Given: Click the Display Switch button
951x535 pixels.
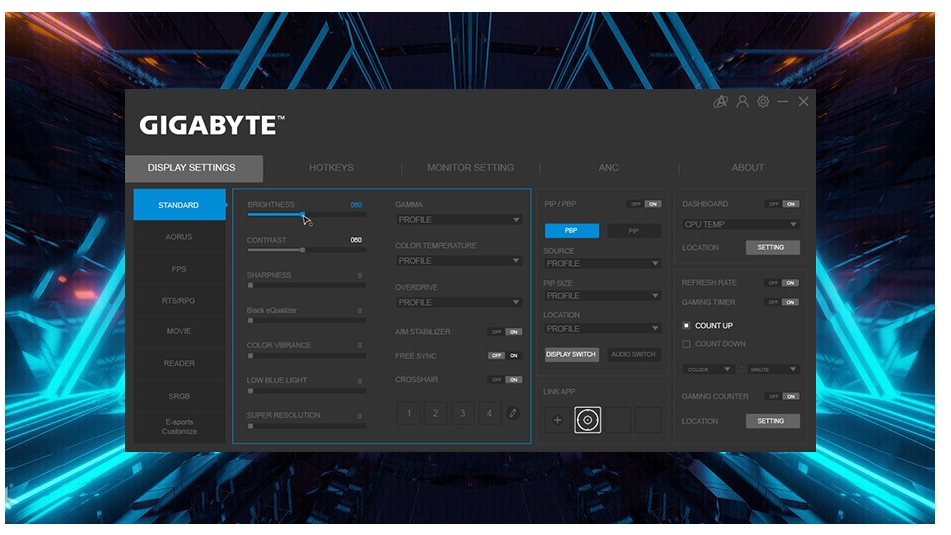Looking at the screenshot, I should 571,354.
